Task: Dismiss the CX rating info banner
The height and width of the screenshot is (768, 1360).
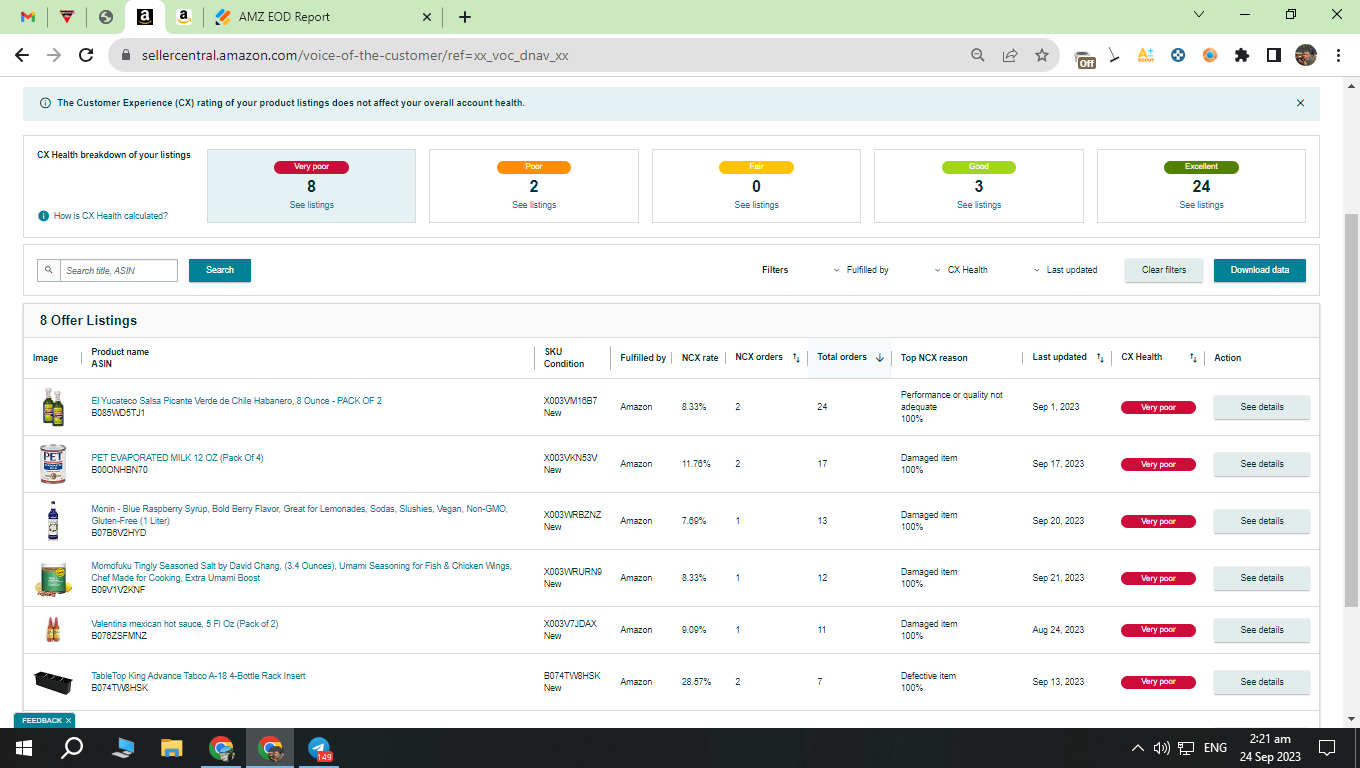Action: tap(1300, 103)
